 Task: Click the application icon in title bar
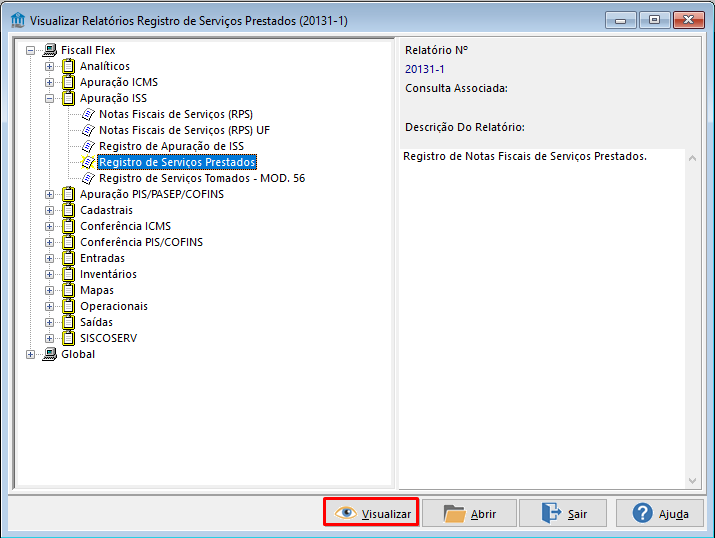(18, 21)
